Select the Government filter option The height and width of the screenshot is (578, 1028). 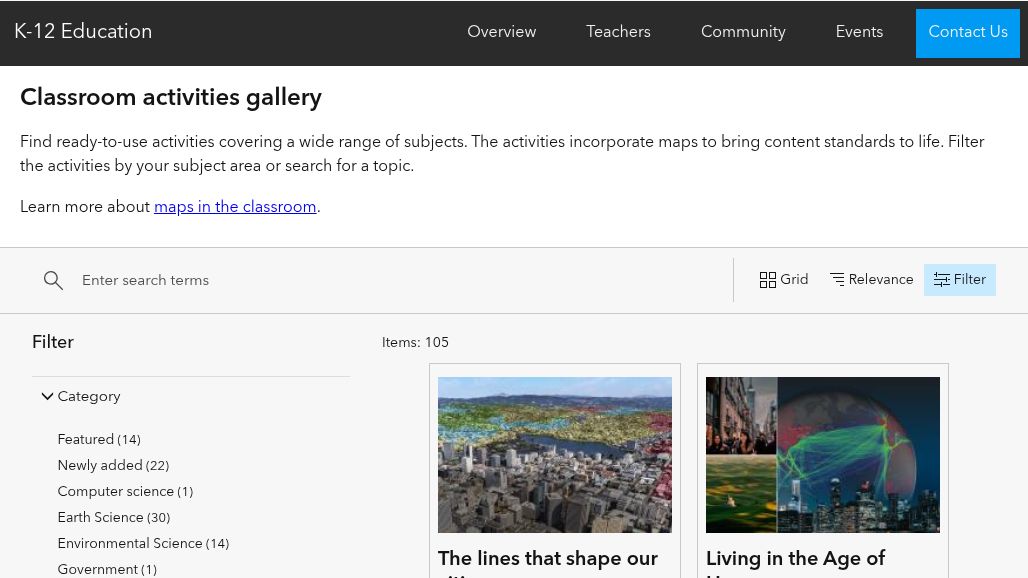tap(107, 569)
